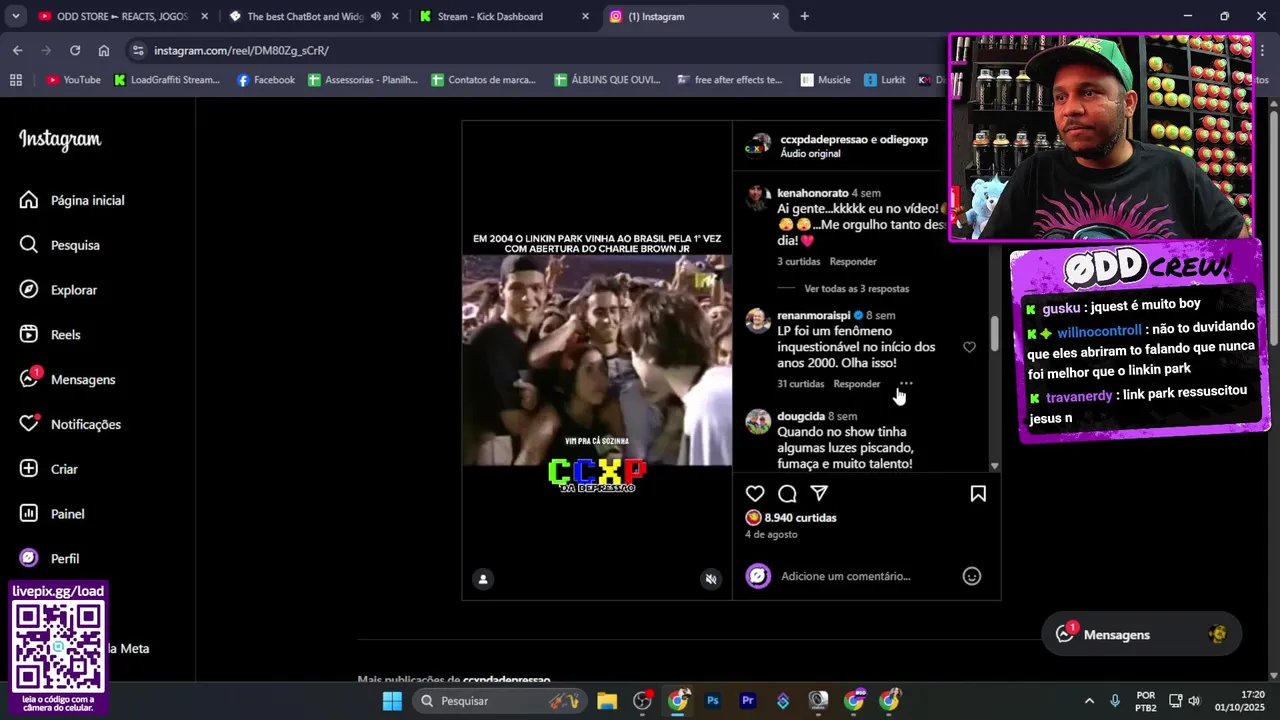Switch to Stream - Kick Dashboard tab
This screenshot has height=720, width=1280.
click(490, 16)
